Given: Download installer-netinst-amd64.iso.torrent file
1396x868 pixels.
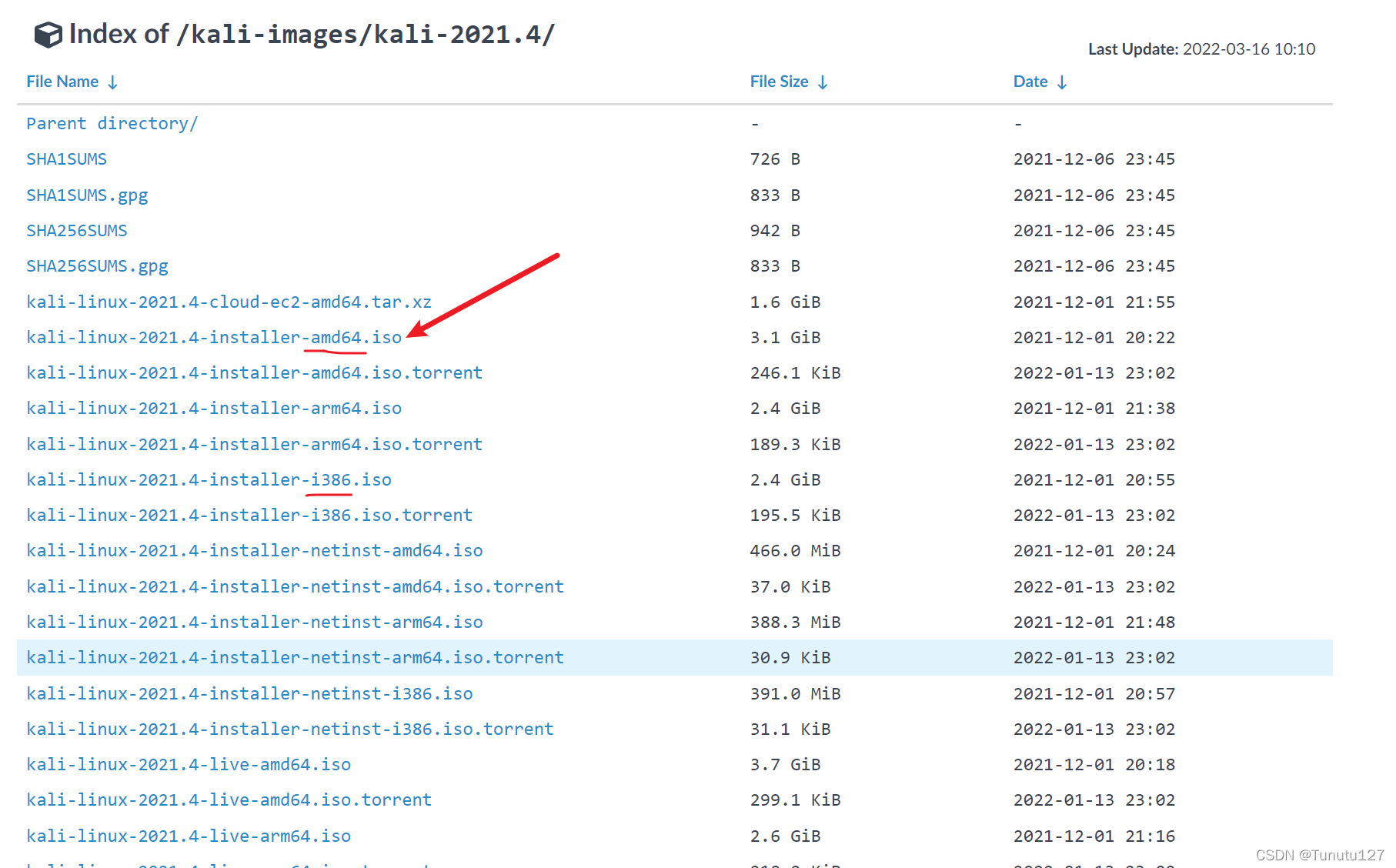Looking at the screenshot, I should [x=296, y=587].
